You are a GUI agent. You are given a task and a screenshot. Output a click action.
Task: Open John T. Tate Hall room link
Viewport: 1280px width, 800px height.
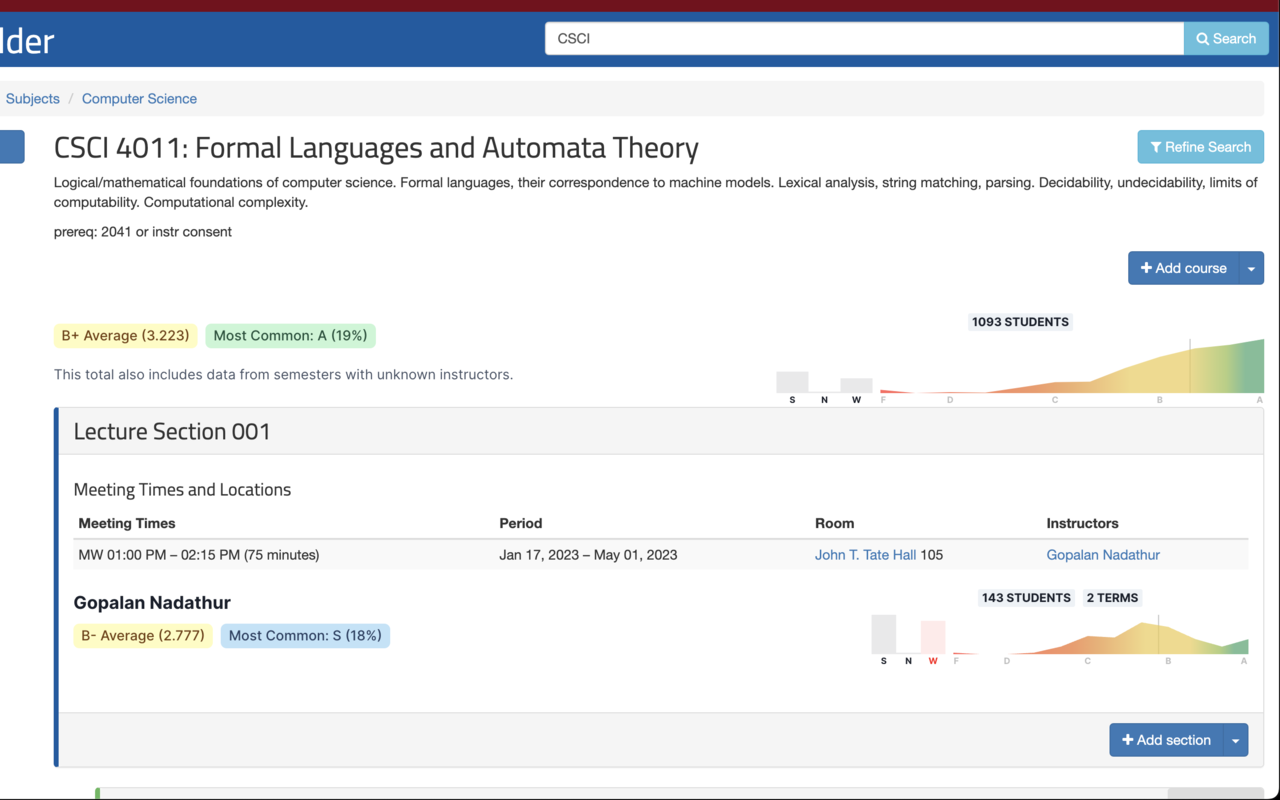coord(865,555)
